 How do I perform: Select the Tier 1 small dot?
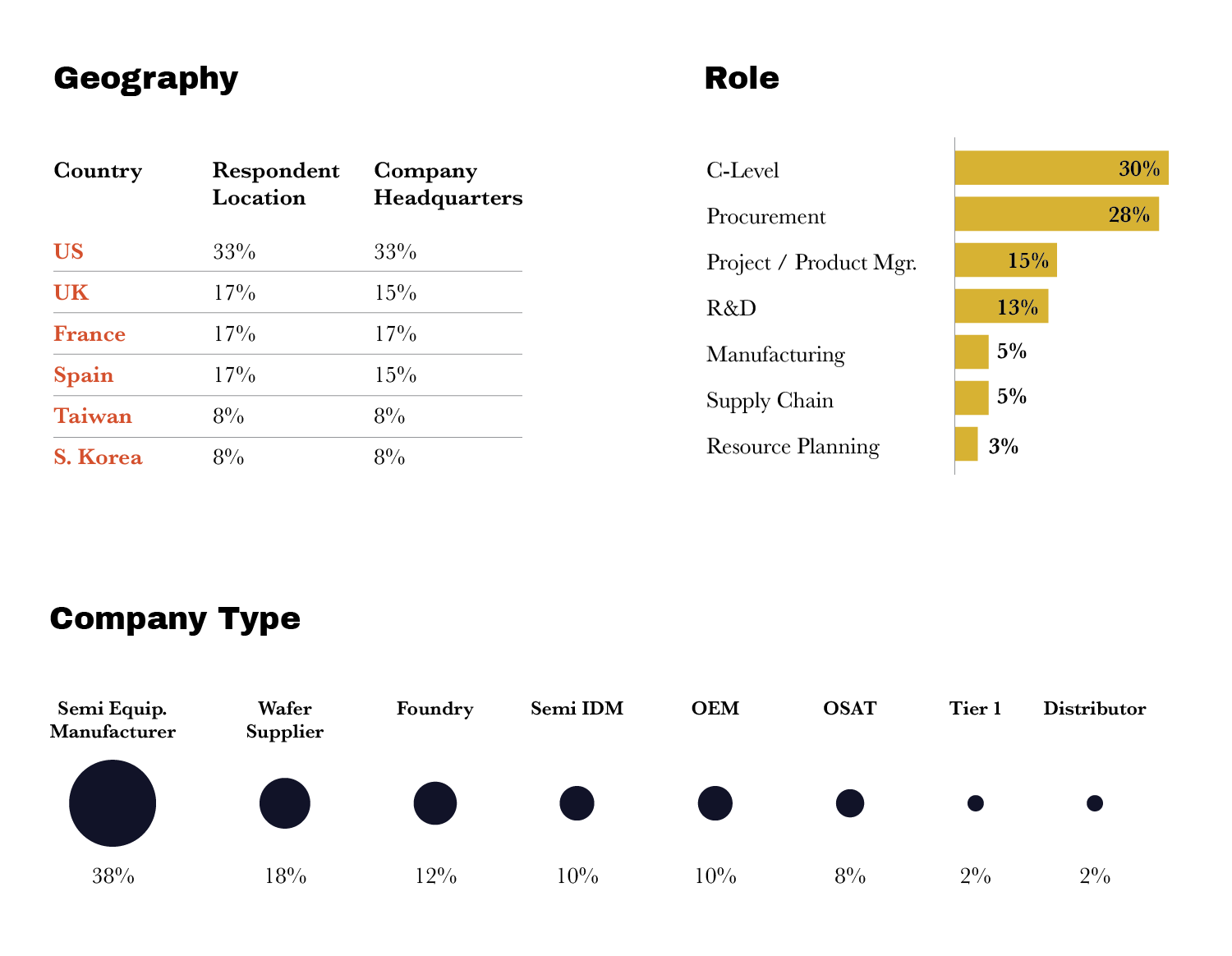tap(975, 803)
